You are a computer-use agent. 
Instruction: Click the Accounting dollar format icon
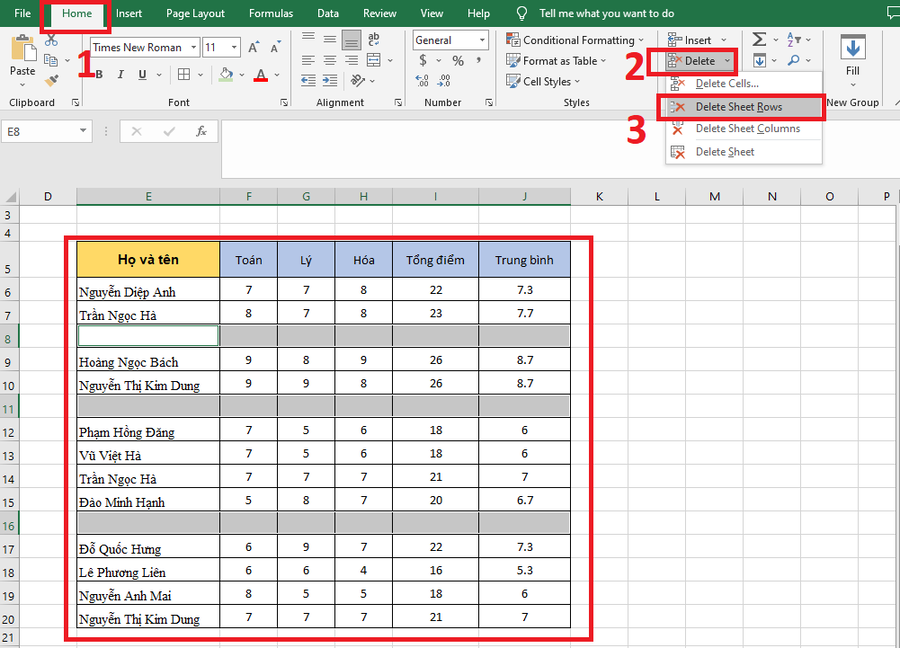click(x=423, y=60)
